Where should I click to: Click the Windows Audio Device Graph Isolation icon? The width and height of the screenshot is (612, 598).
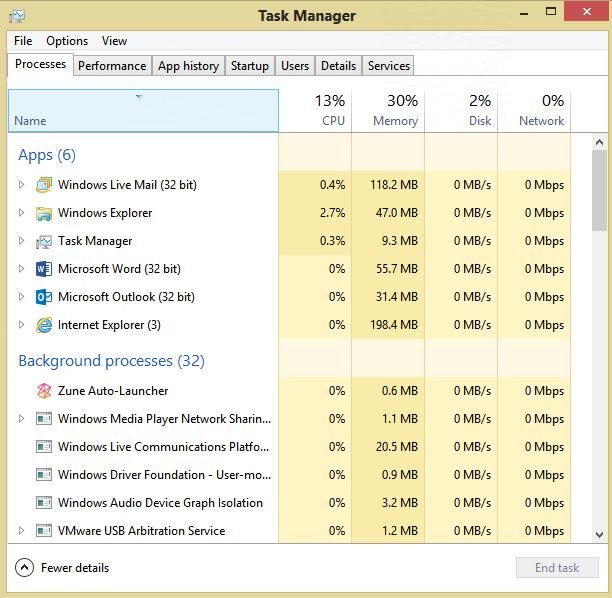[44, 503]
